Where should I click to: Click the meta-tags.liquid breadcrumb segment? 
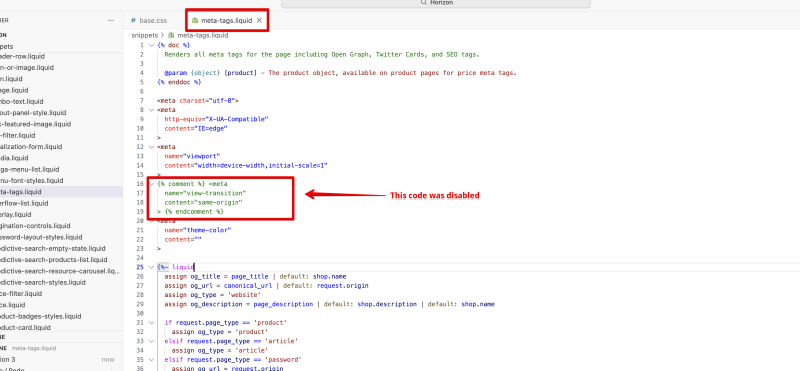click(203, 35)
